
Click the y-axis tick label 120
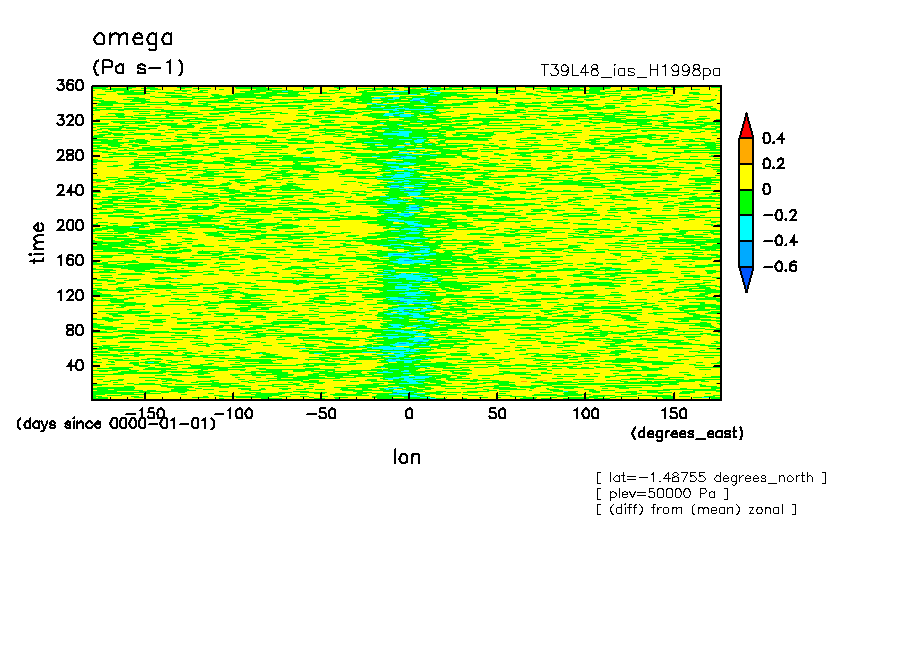point(70,295)
